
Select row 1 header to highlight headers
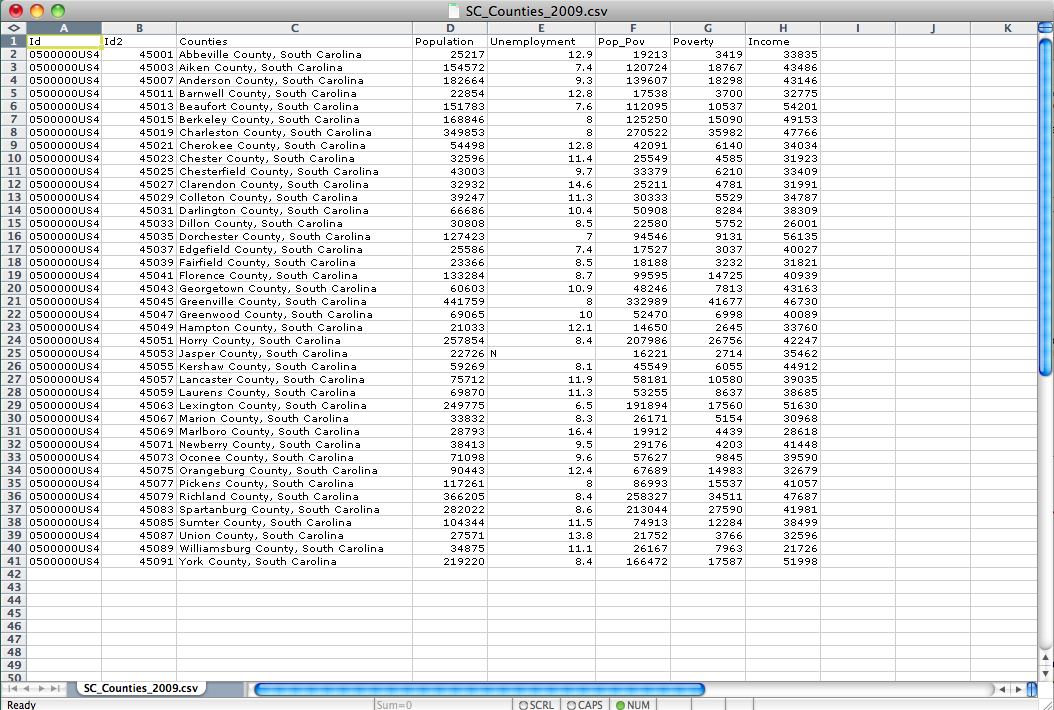click(x=11, y=41)
